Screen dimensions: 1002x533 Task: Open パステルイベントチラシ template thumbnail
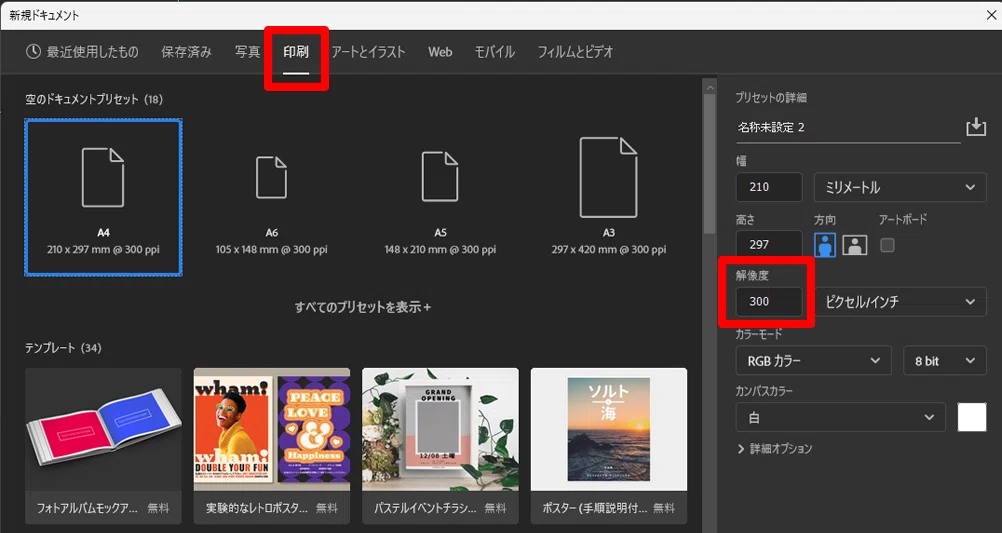(x=440, y=429)
